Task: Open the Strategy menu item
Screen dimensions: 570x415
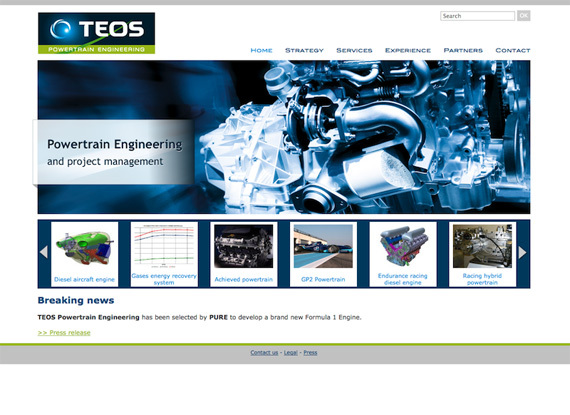Action: tap(304, 50)
